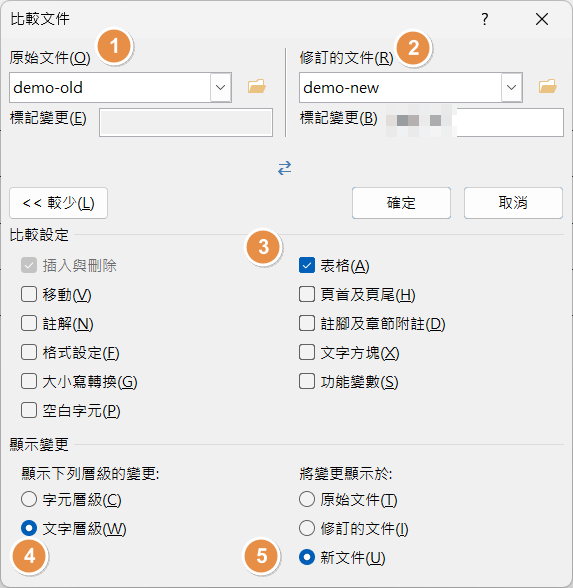Select 字元層級 radio button

tap(29, 500)
